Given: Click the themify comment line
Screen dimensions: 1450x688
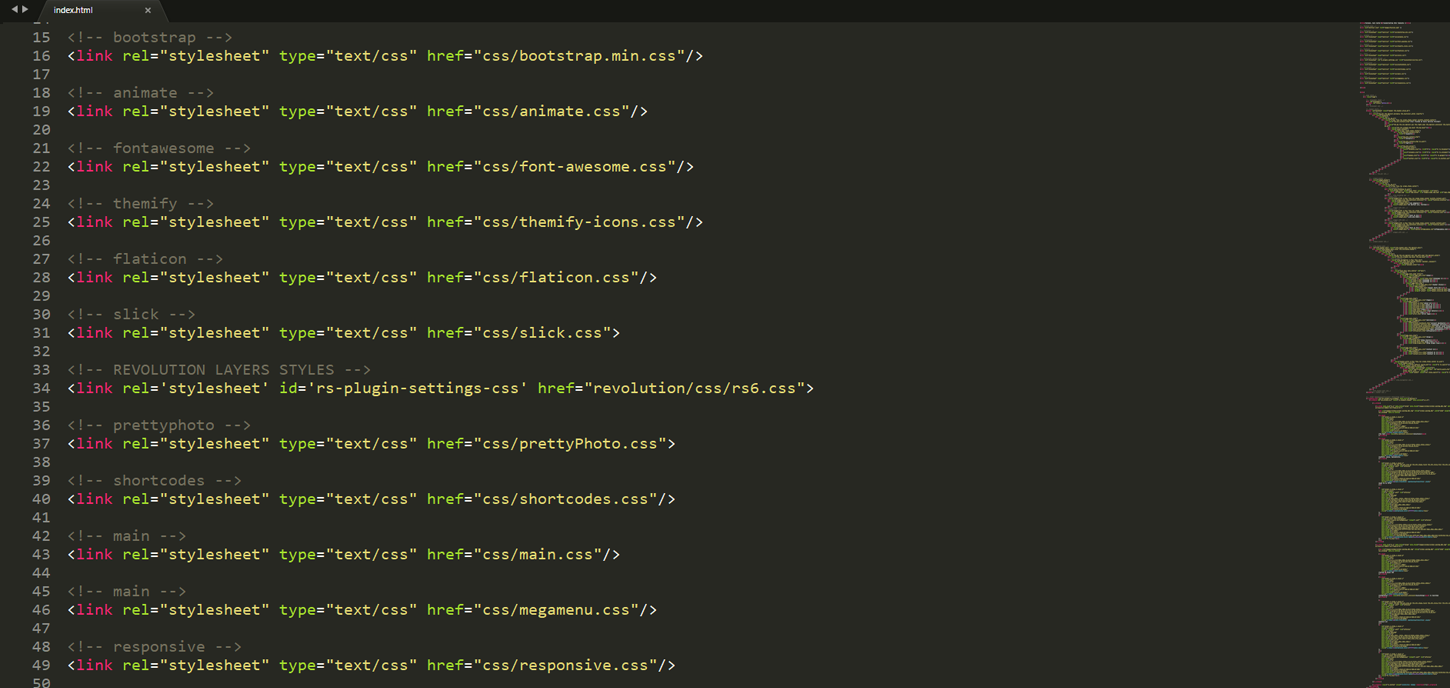Looking at the screenshot, I should pos(141,204).
